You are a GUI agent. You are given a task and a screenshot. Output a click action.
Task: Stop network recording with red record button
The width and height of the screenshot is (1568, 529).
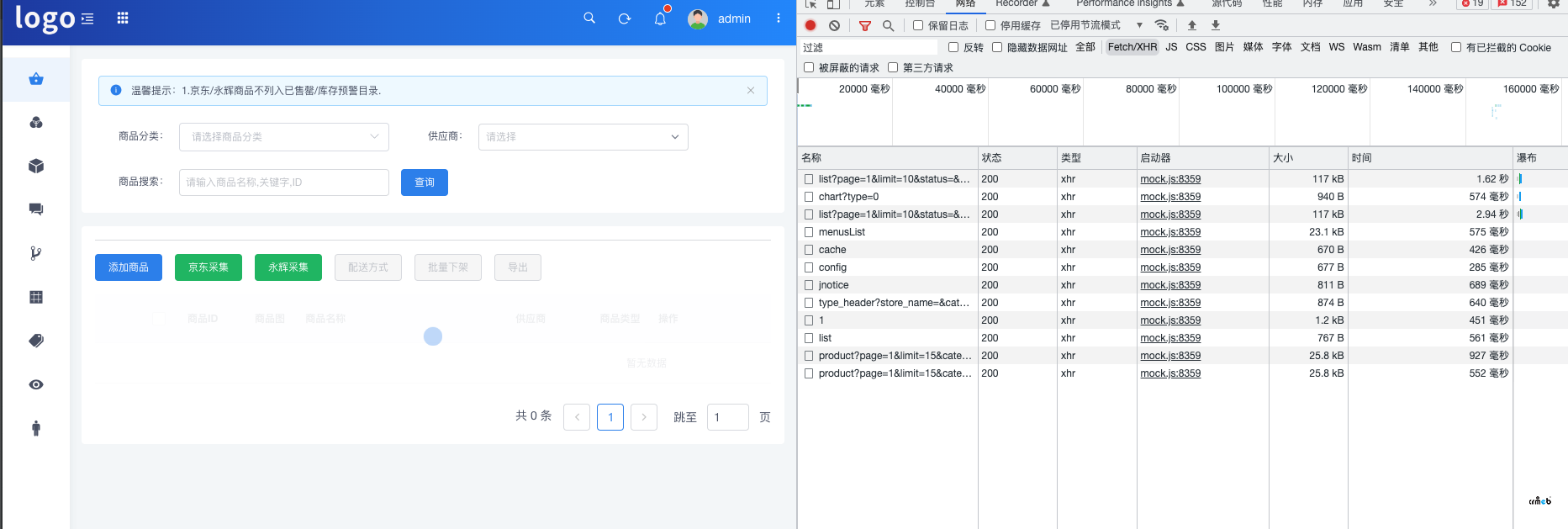[810, 25]
